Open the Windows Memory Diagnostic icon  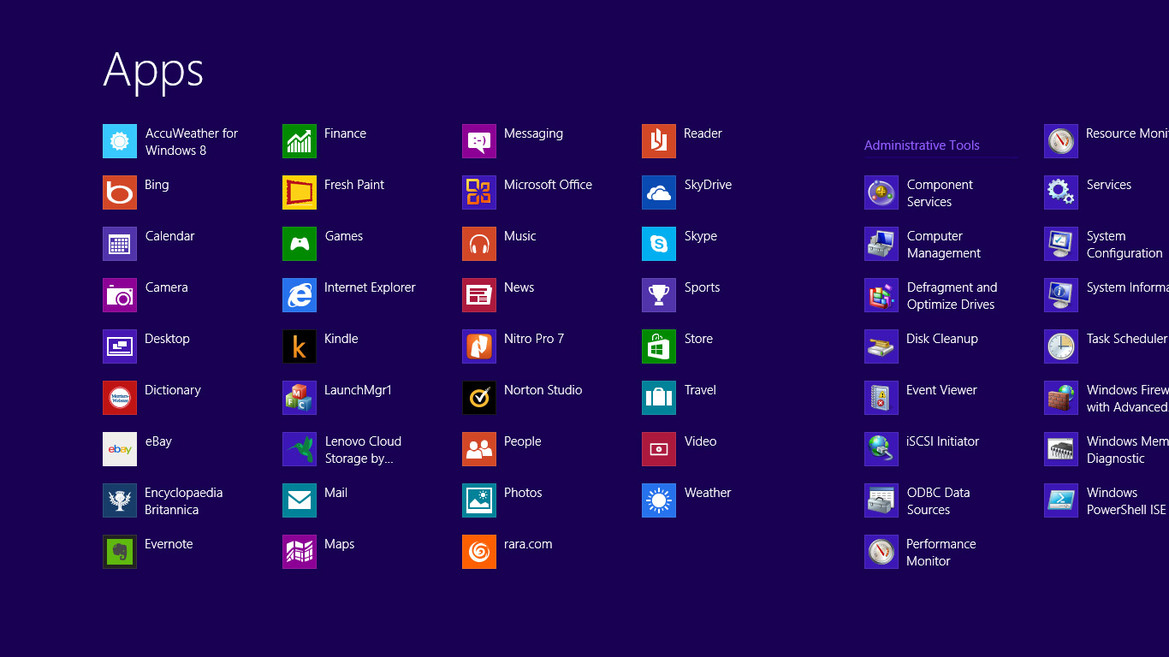point(1061,449)
